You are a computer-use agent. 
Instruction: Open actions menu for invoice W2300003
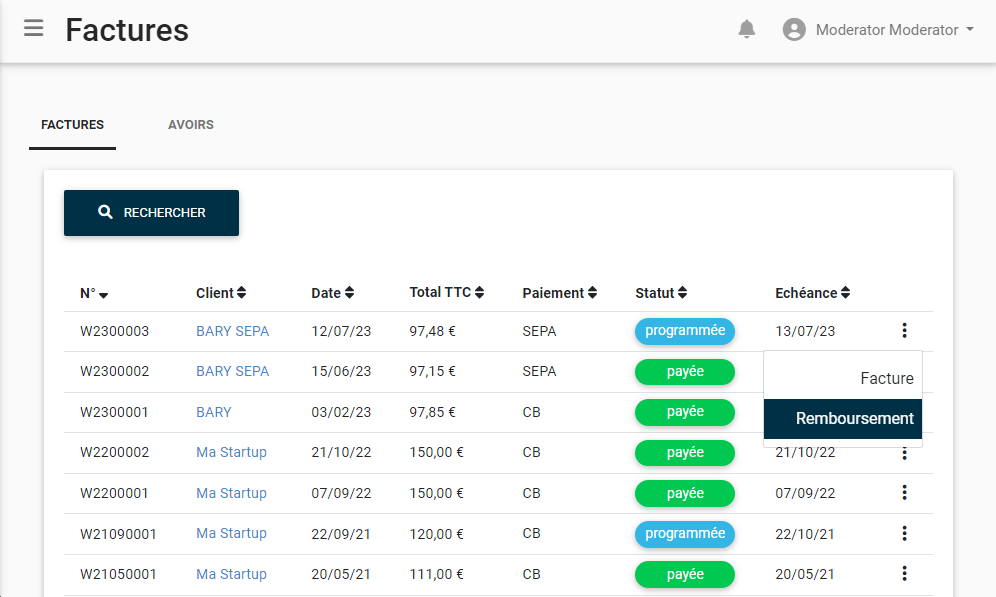904,331
